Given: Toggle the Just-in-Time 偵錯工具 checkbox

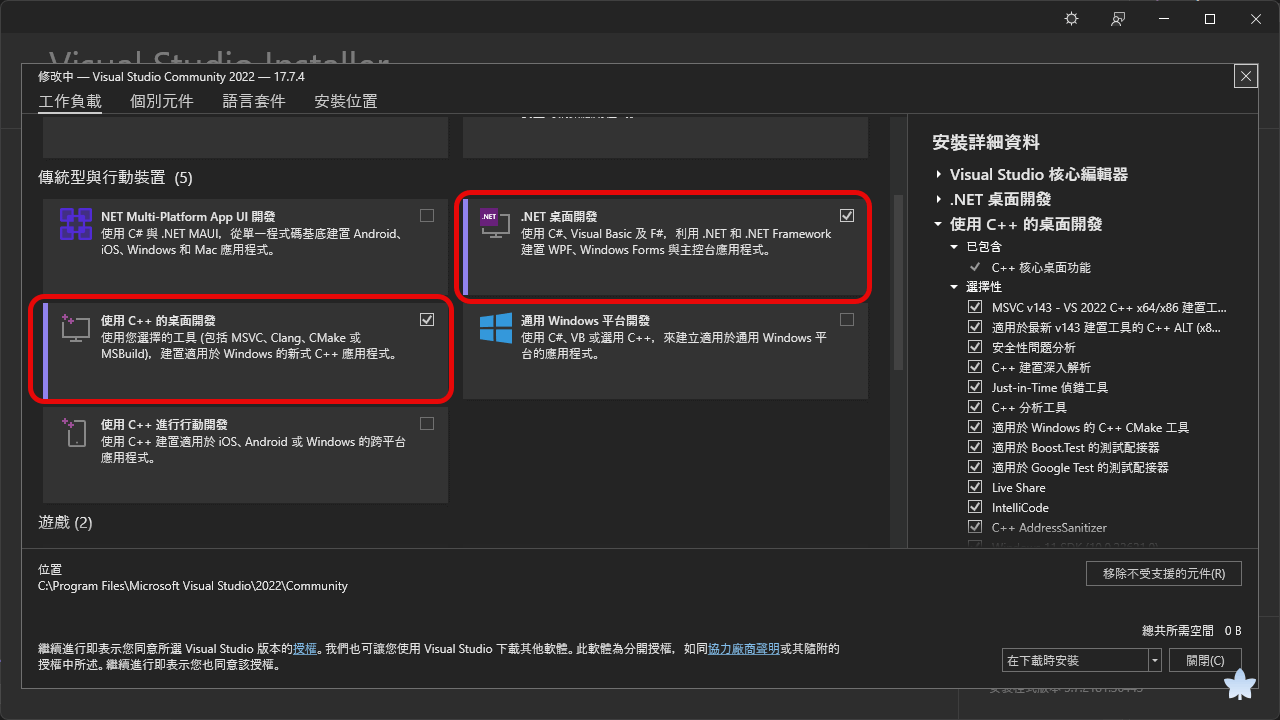Looking at the screenshot, I should (x=975, y=387).
